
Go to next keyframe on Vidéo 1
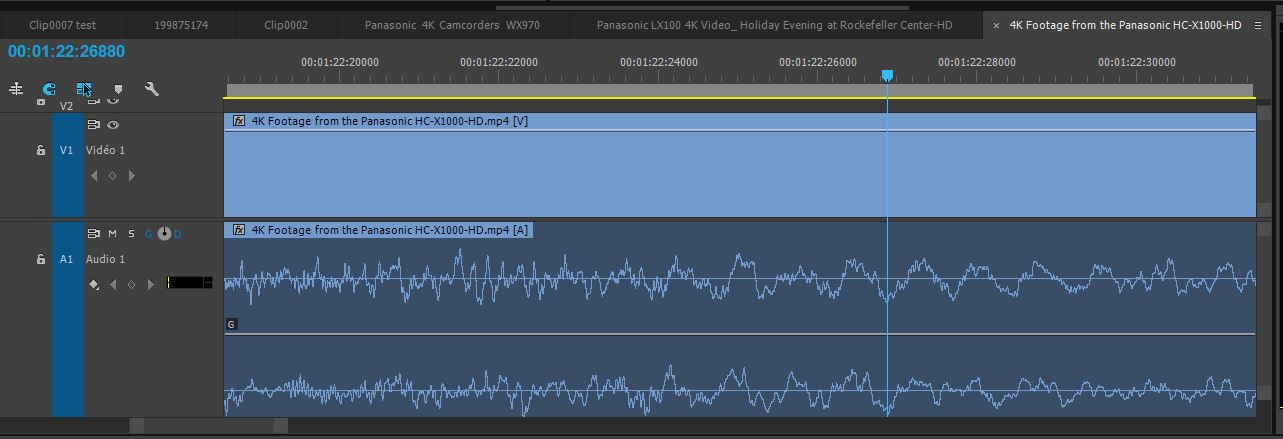click(x=131, y=176)
